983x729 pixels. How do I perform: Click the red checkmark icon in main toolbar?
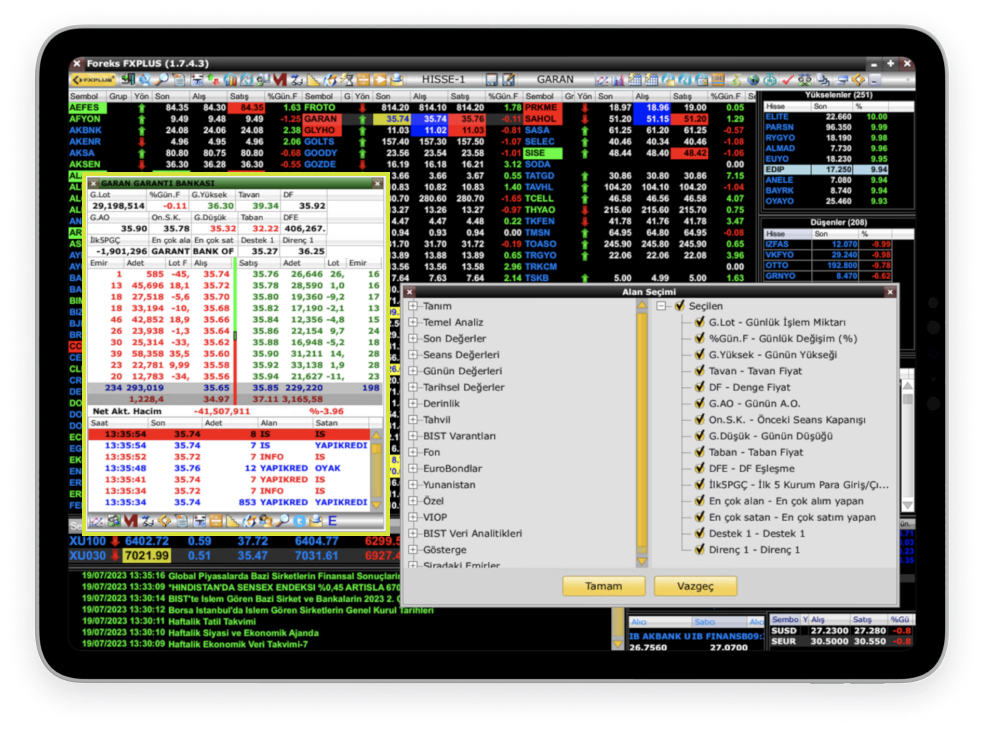(788, 79)
